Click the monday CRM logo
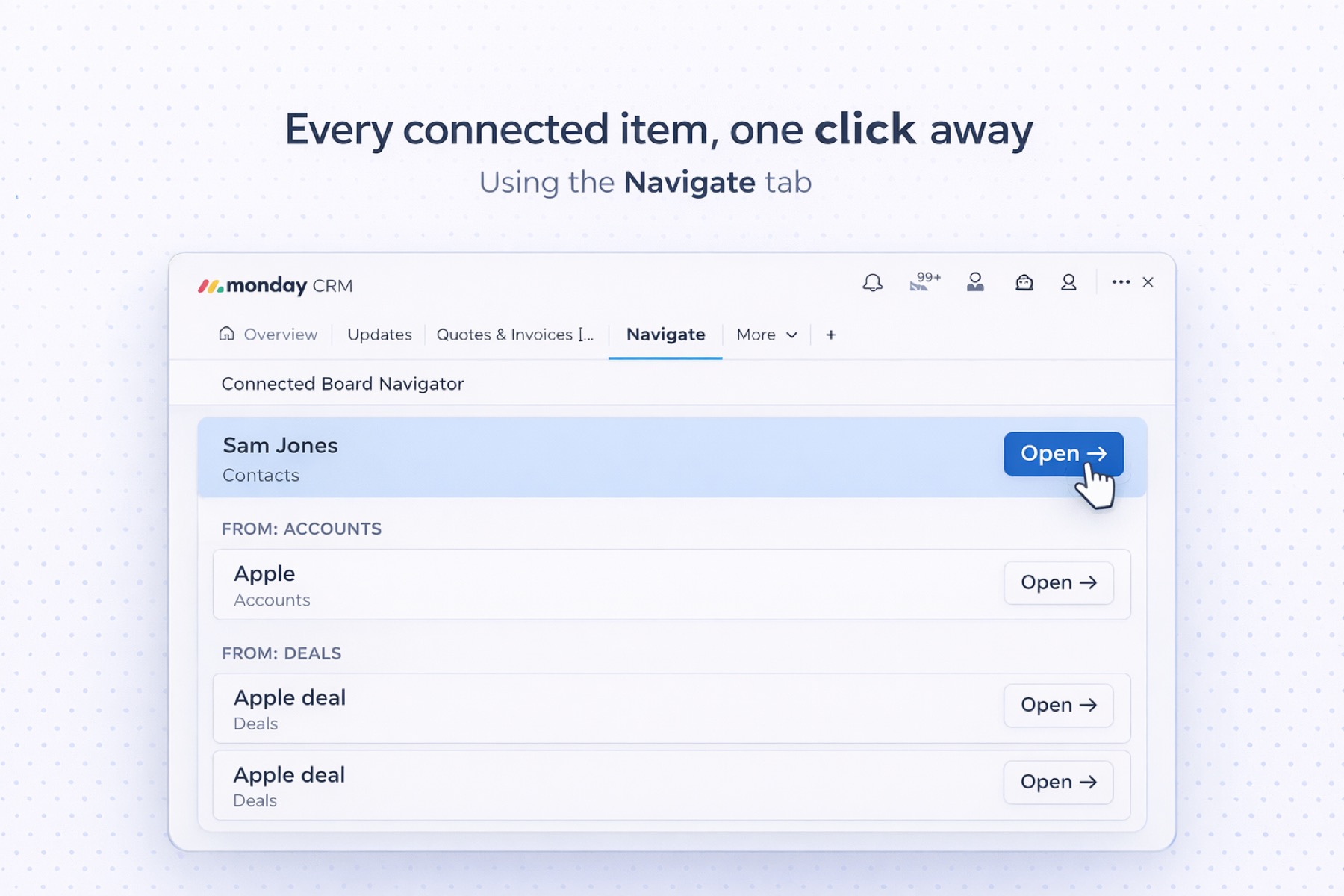 [x=275, y=286]
